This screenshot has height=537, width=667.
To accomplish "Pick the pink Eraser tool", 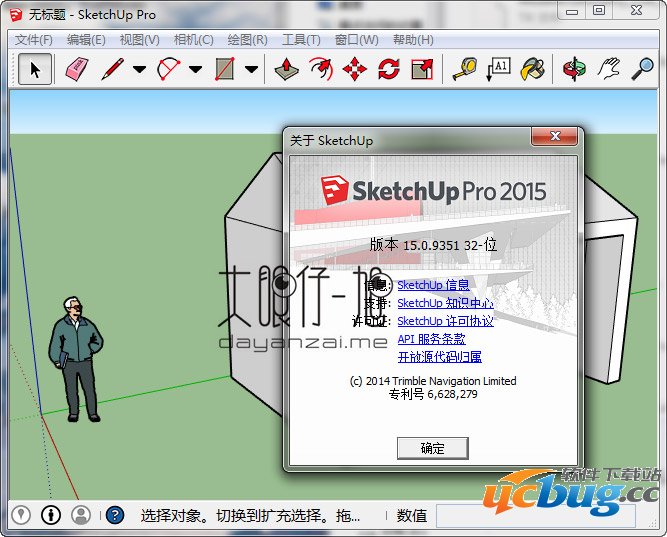I will (77, 69).
